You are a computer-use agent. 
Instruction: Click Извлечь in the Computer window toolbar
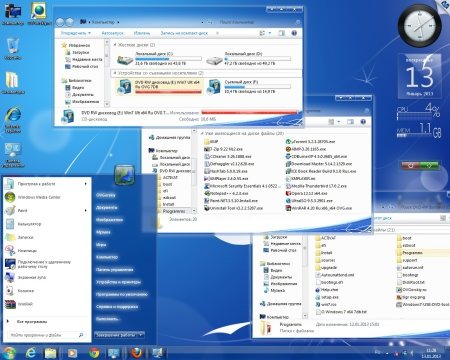[x=142, y=33]
